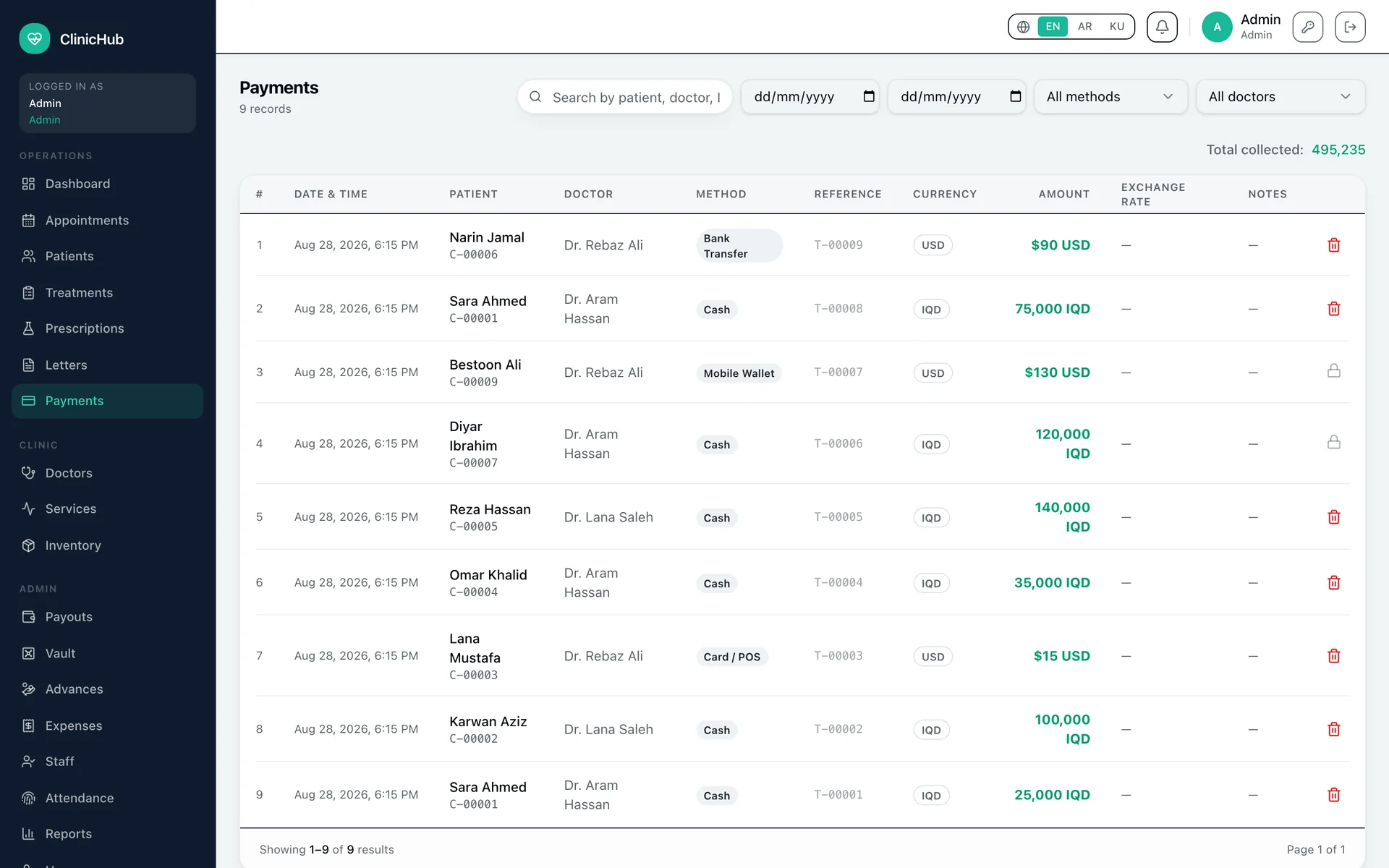Switch language to EN
This screenshot has height=868, width=1389.
(x=1053, y=27)
